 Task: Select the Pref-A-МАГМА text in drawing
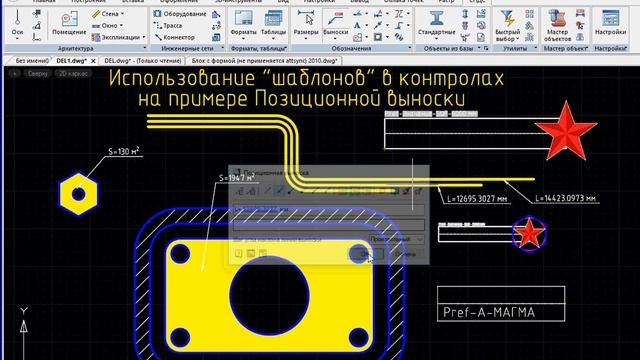(x=489, y=312)
